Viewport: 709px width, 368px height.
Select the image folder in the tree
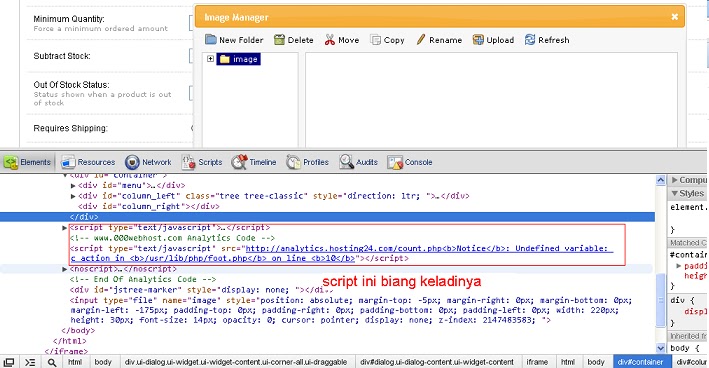coord(239,59)
